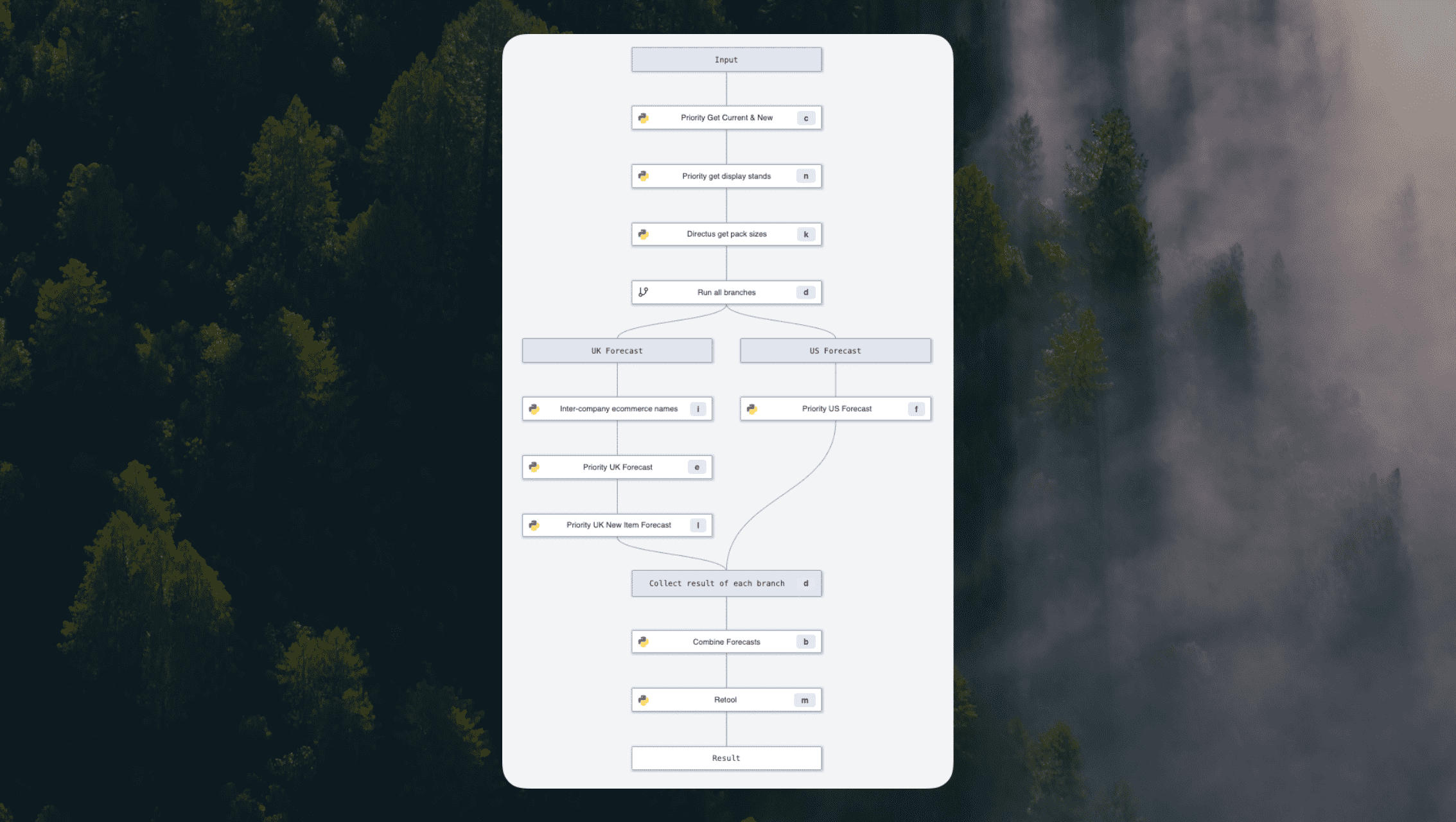
Task: Click the Input node to expand settings
Action: point(726,59)
